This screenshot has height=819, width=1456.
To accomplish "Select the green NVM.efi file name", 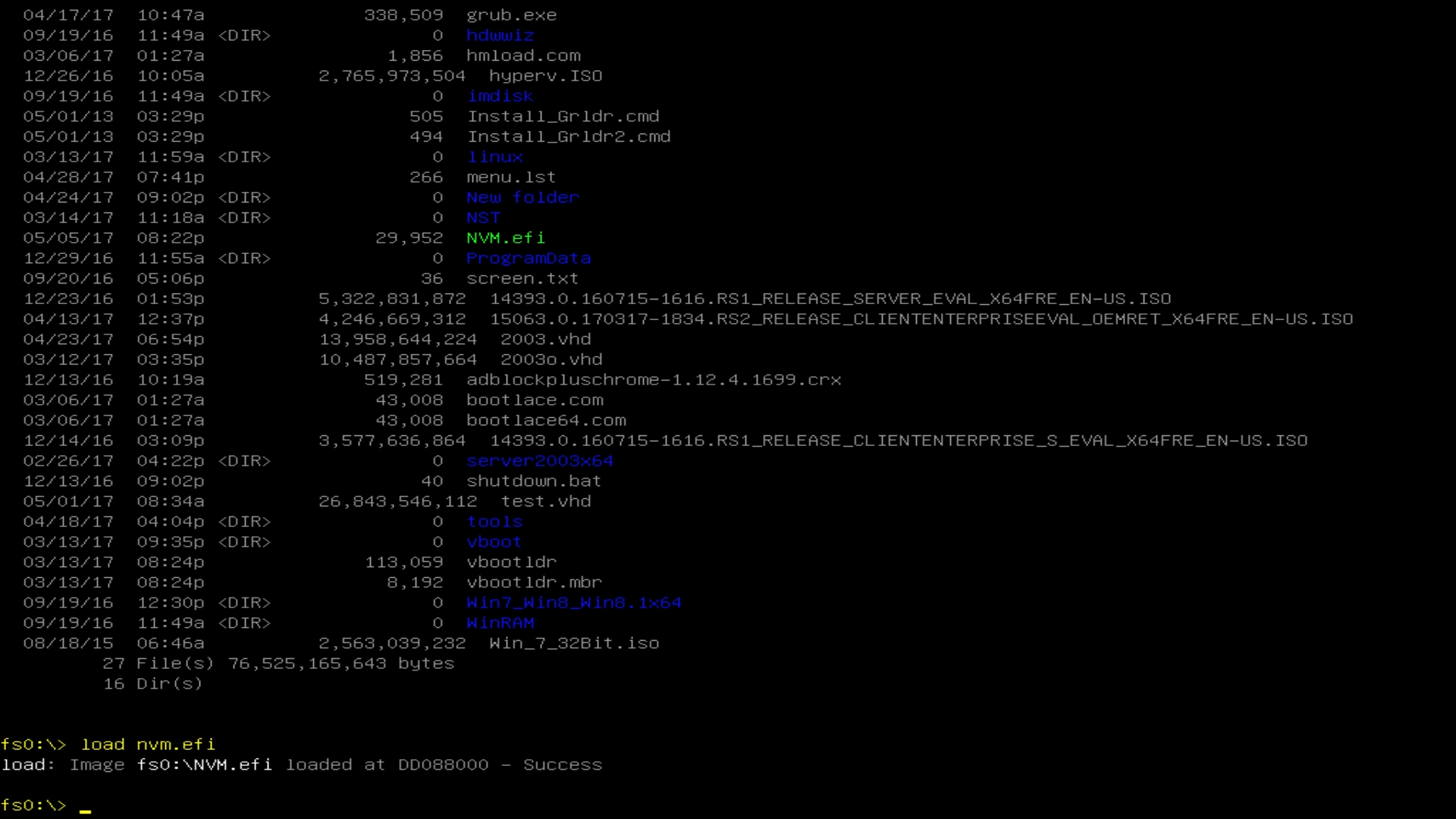I will [506, 238].
